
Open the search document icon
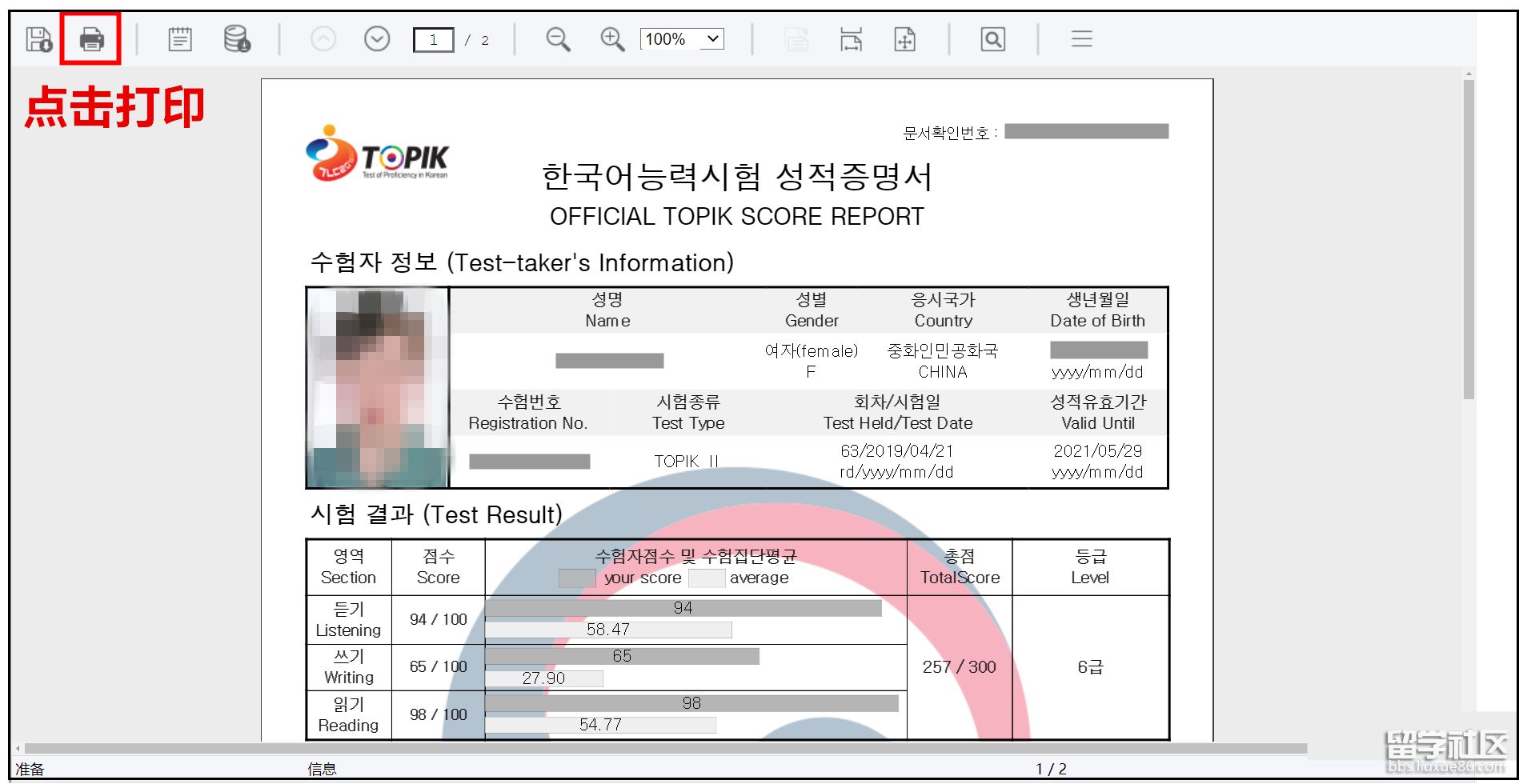tap(992, 39)
